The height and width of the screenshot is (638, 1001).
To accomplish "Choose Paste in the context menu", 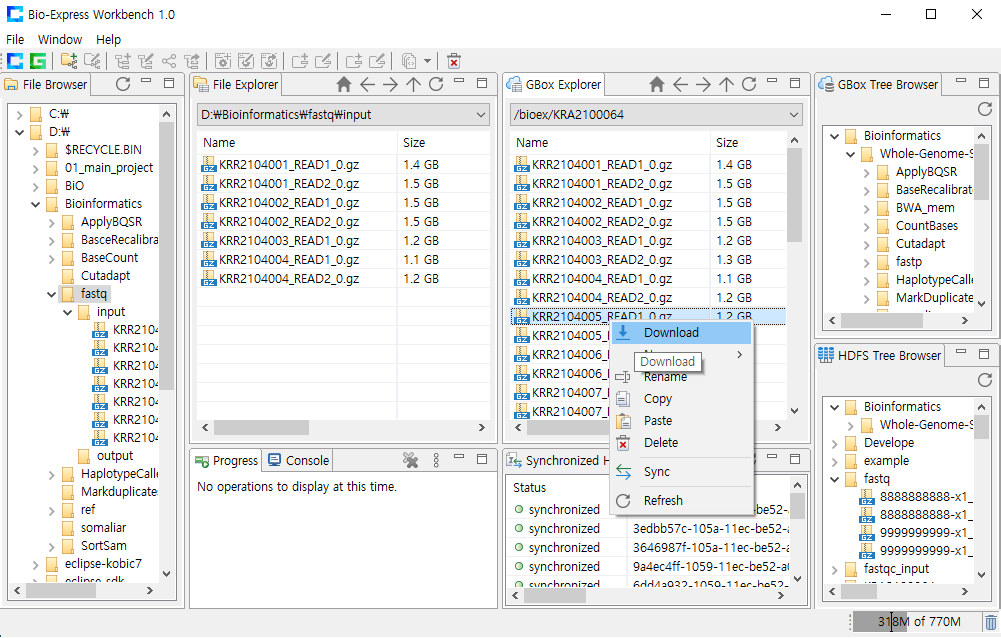I will coord(682,421).
